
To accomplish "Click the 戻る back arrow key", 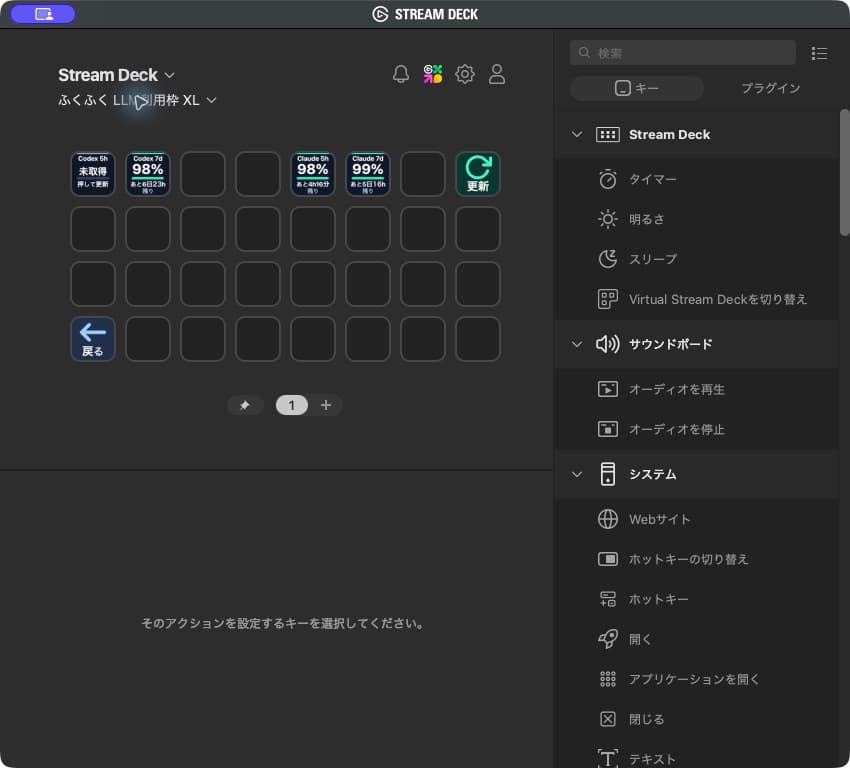I will [x=93, y=339].
